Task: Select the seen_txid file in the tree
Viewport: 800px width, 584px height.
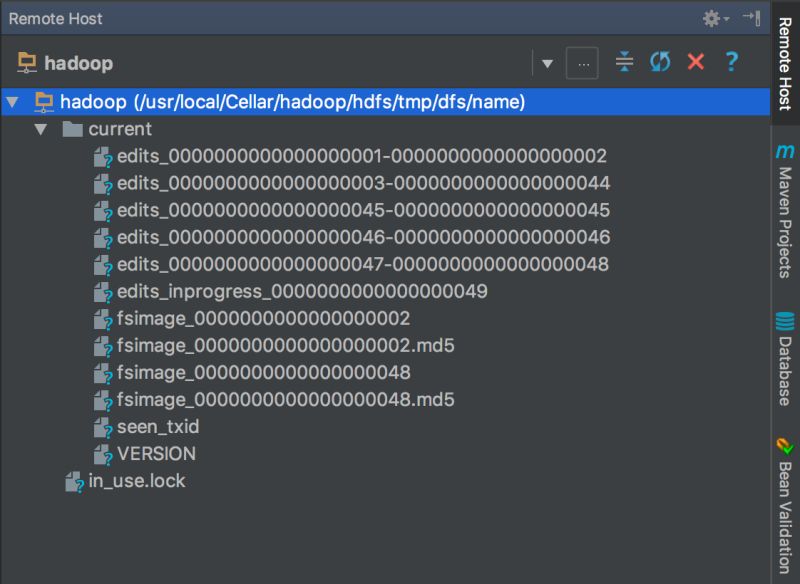Action: tap(160, 426)
